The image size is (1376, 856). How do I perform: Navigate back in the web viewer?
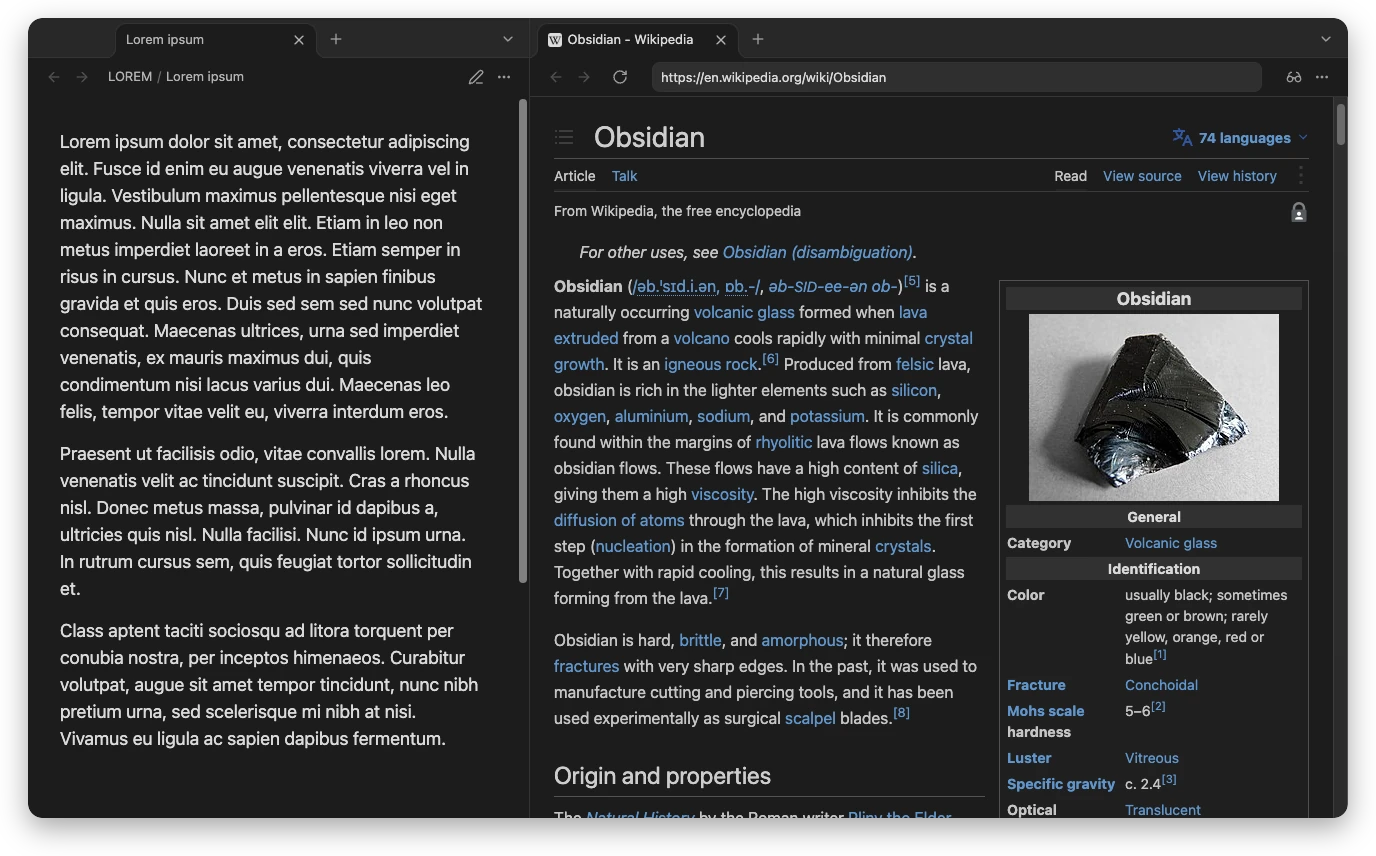click(x=556, y=77)
